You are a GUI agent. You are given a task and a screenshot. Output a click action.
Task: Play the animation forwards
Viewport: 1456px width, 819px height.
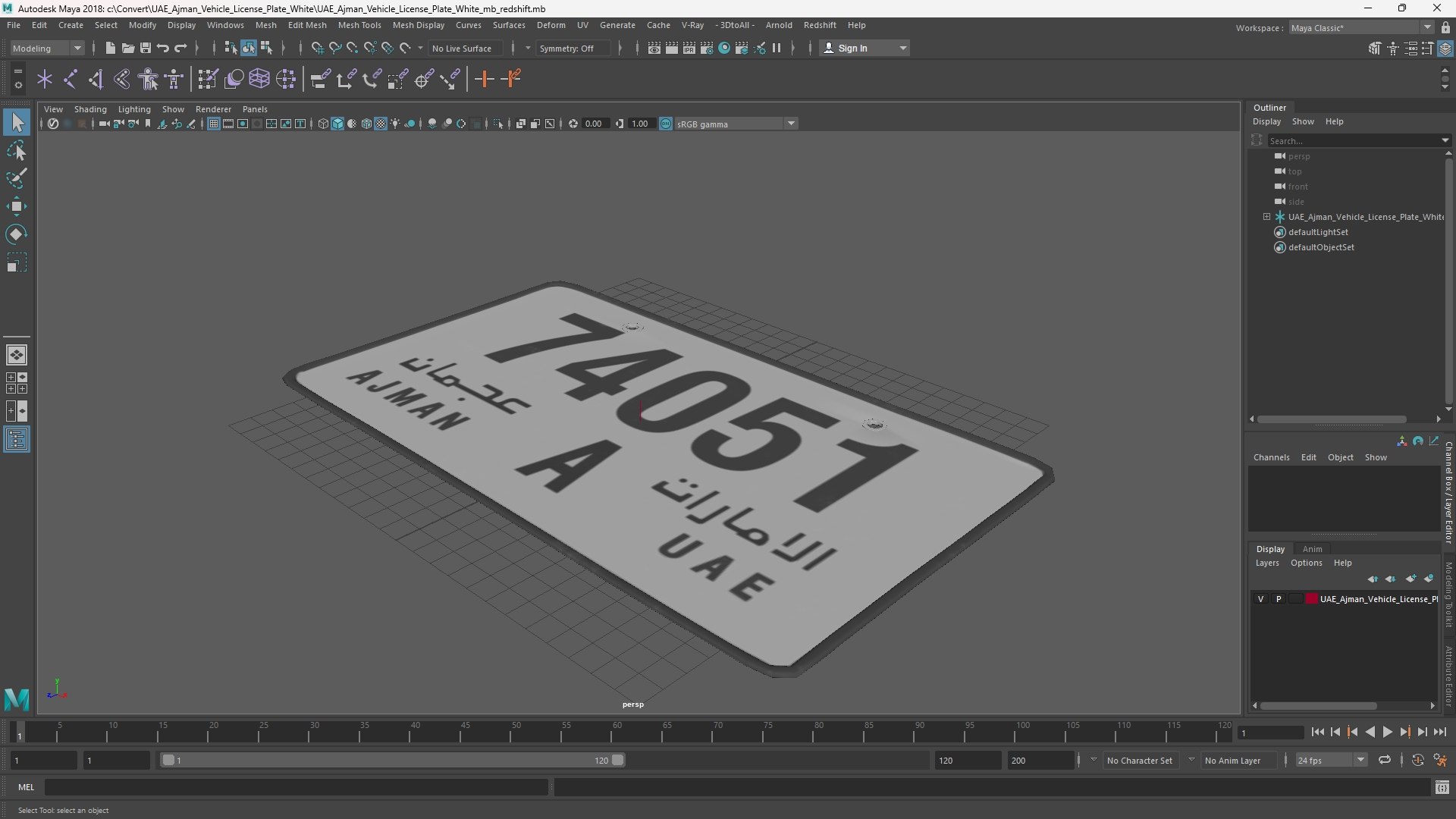click(x=1387, y=732)
